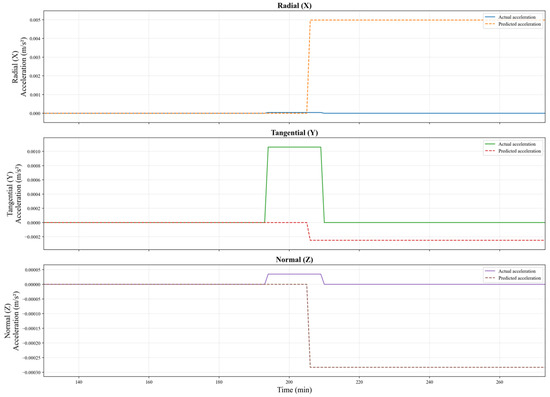Click the Radial (X) Acceleration y-axis label
This screenshot has width=550, height=397.
coord(19,67)
